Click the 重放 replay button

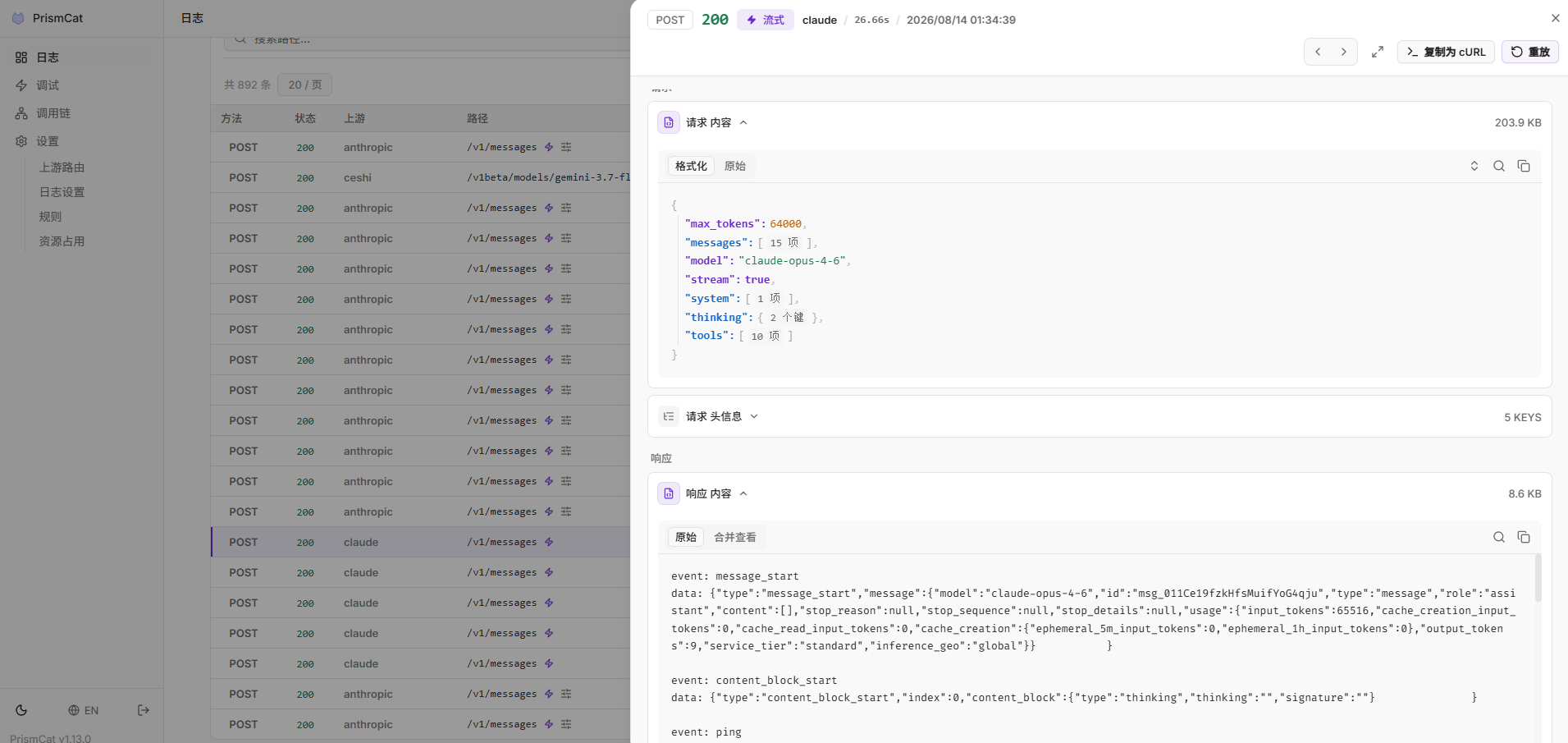pyautogui.click(x=1530, y=52)
